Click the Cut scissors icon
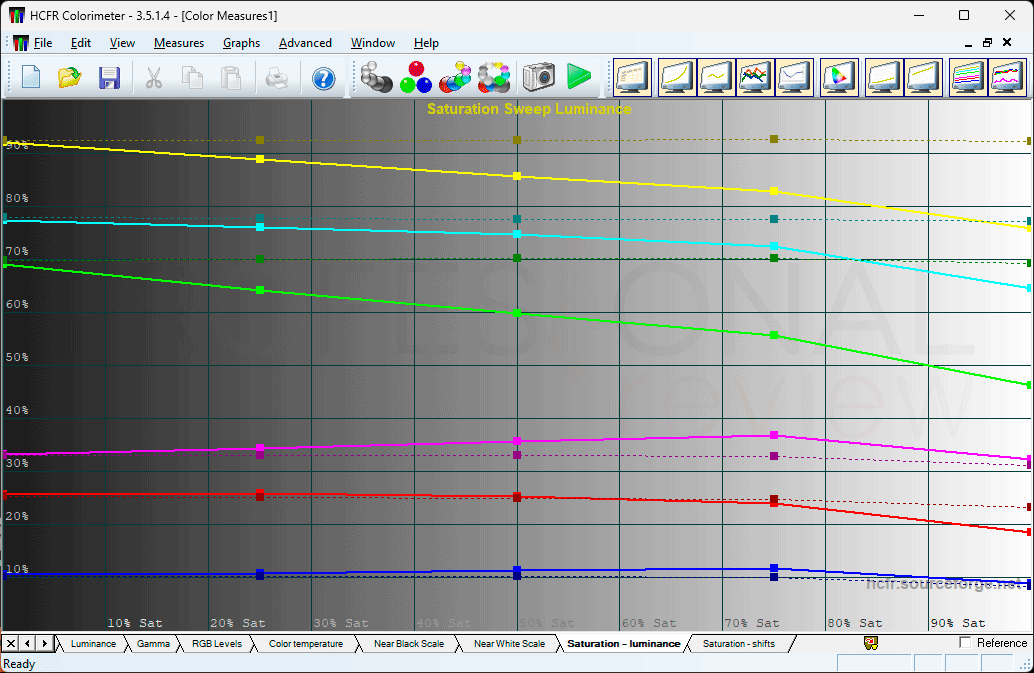Screen dimensions: 1034x673 (x=154, y=78)
